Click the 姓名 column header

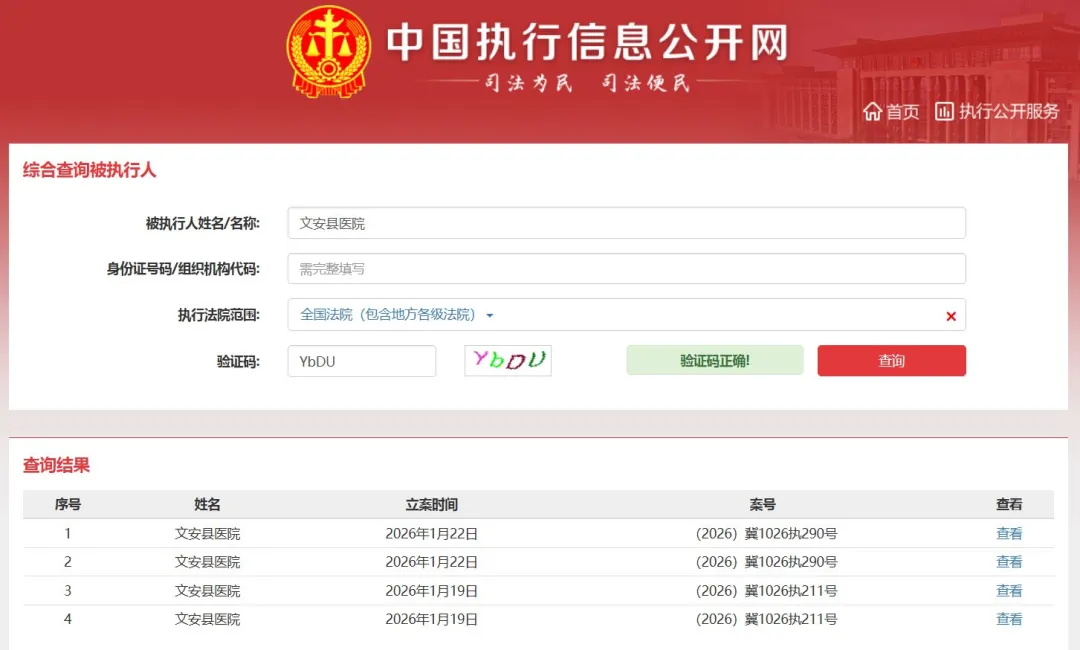tap(207, 505)
